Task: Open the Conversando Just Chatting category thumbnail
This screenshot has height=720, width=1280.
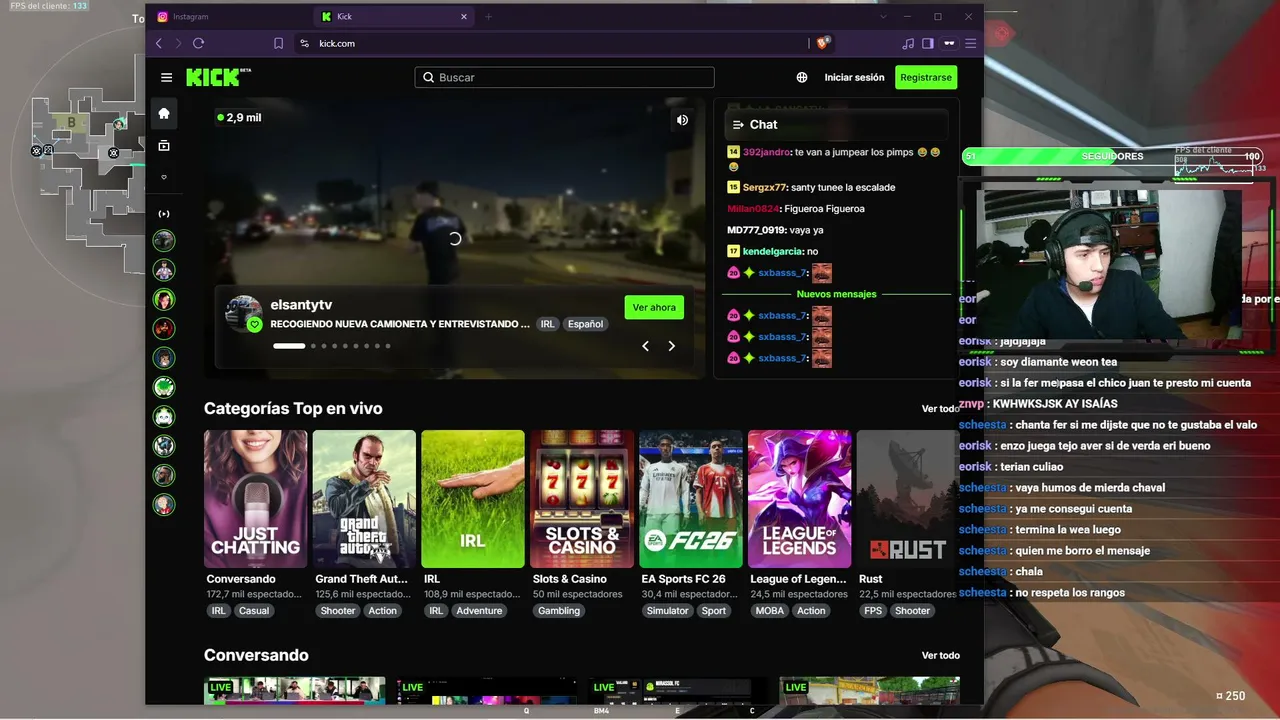Action: click(x=256, y=499)
